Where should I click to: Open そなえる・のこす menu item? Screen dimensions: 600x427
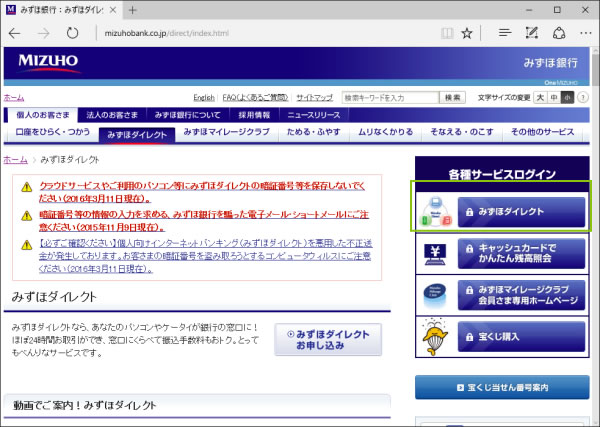[462, 132]
